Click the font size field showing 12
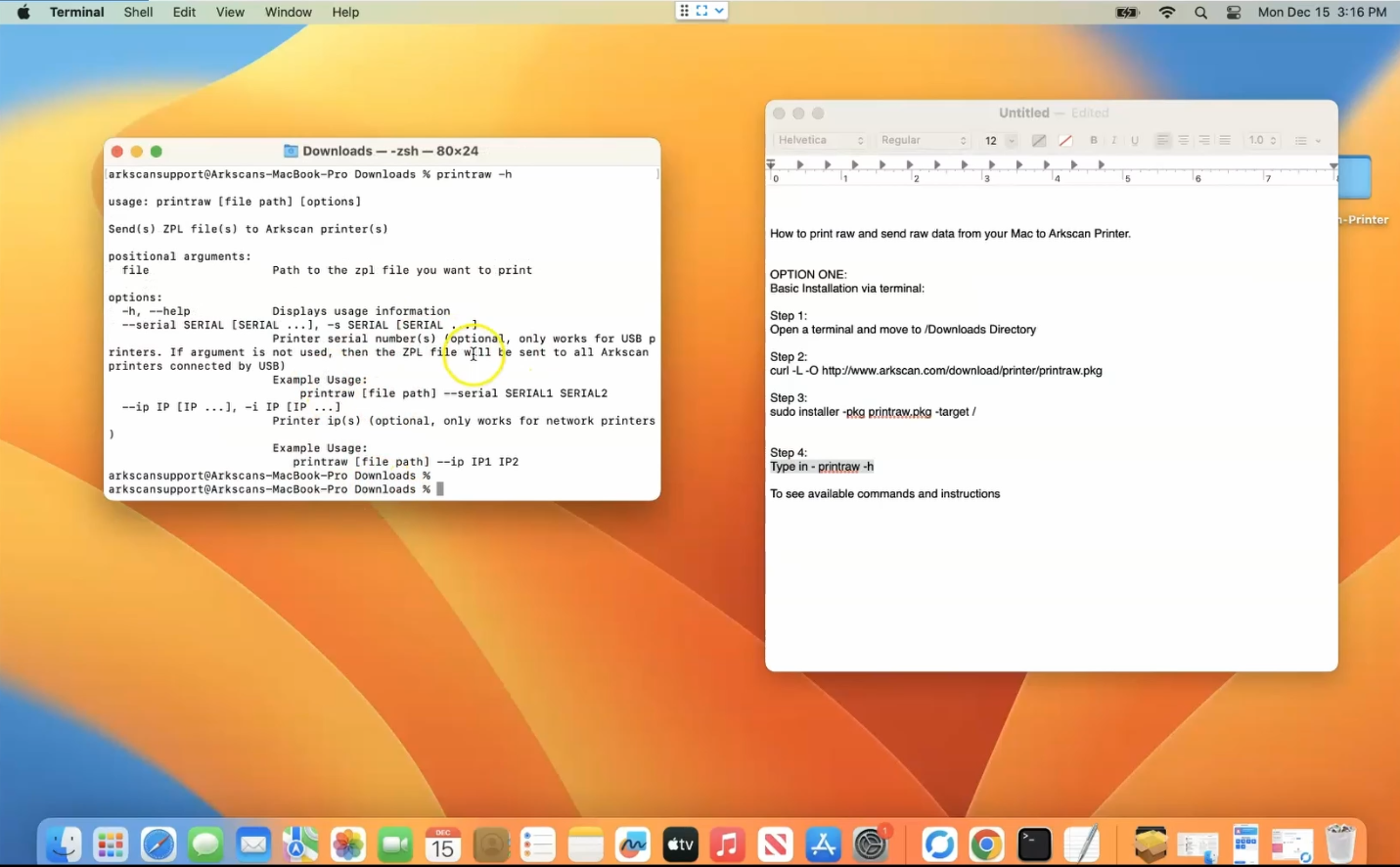The image size is (1400, 867). click(991, 141)
